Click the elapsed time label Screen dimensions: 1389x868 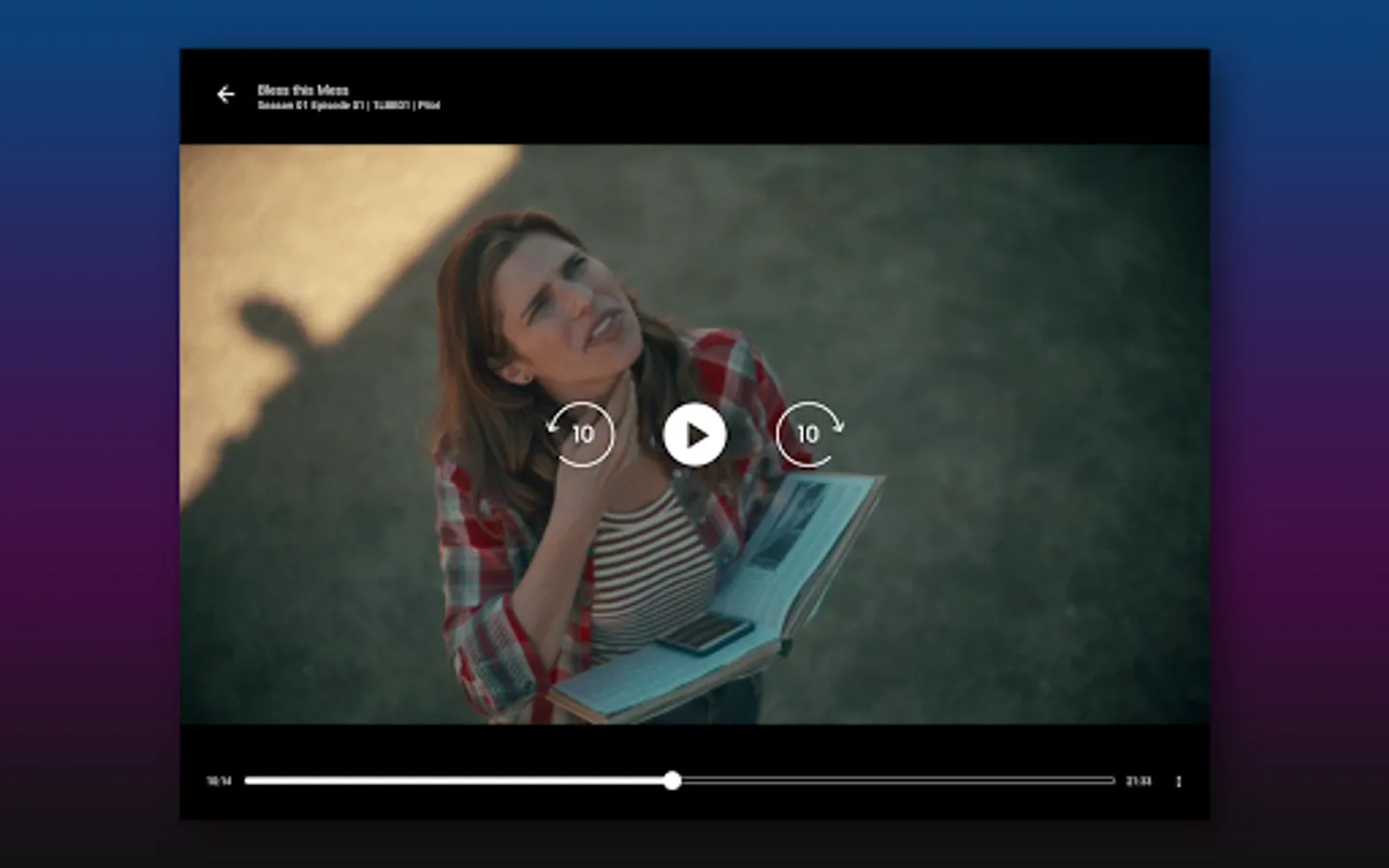tap(219, 781)
